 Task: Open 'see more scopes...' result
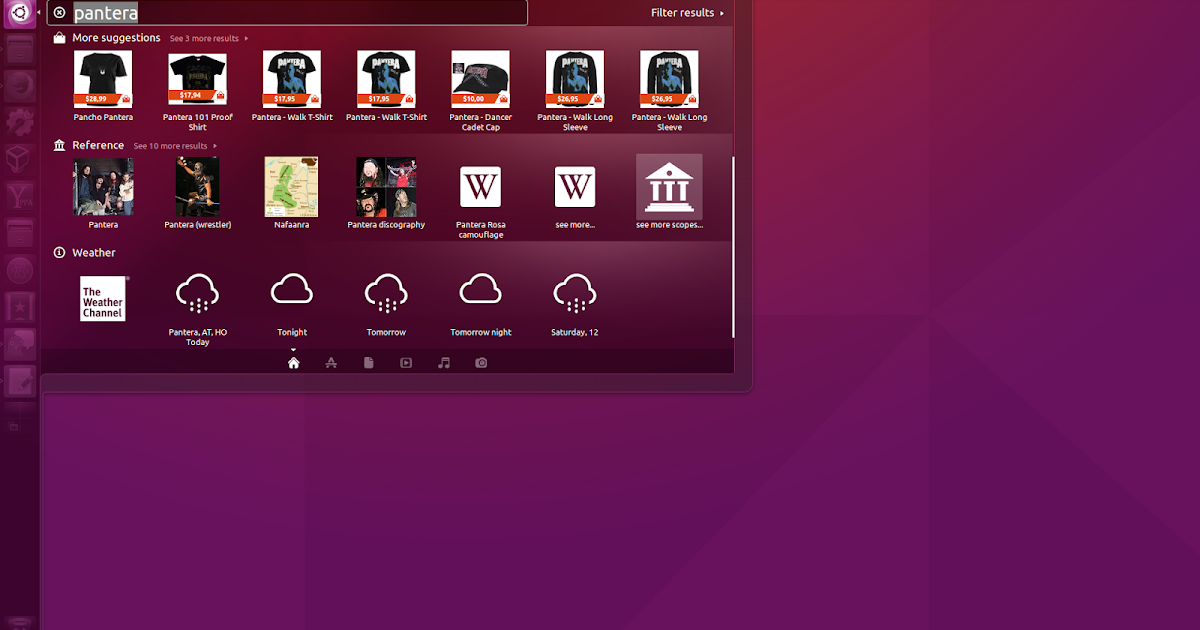pos(668,186)
